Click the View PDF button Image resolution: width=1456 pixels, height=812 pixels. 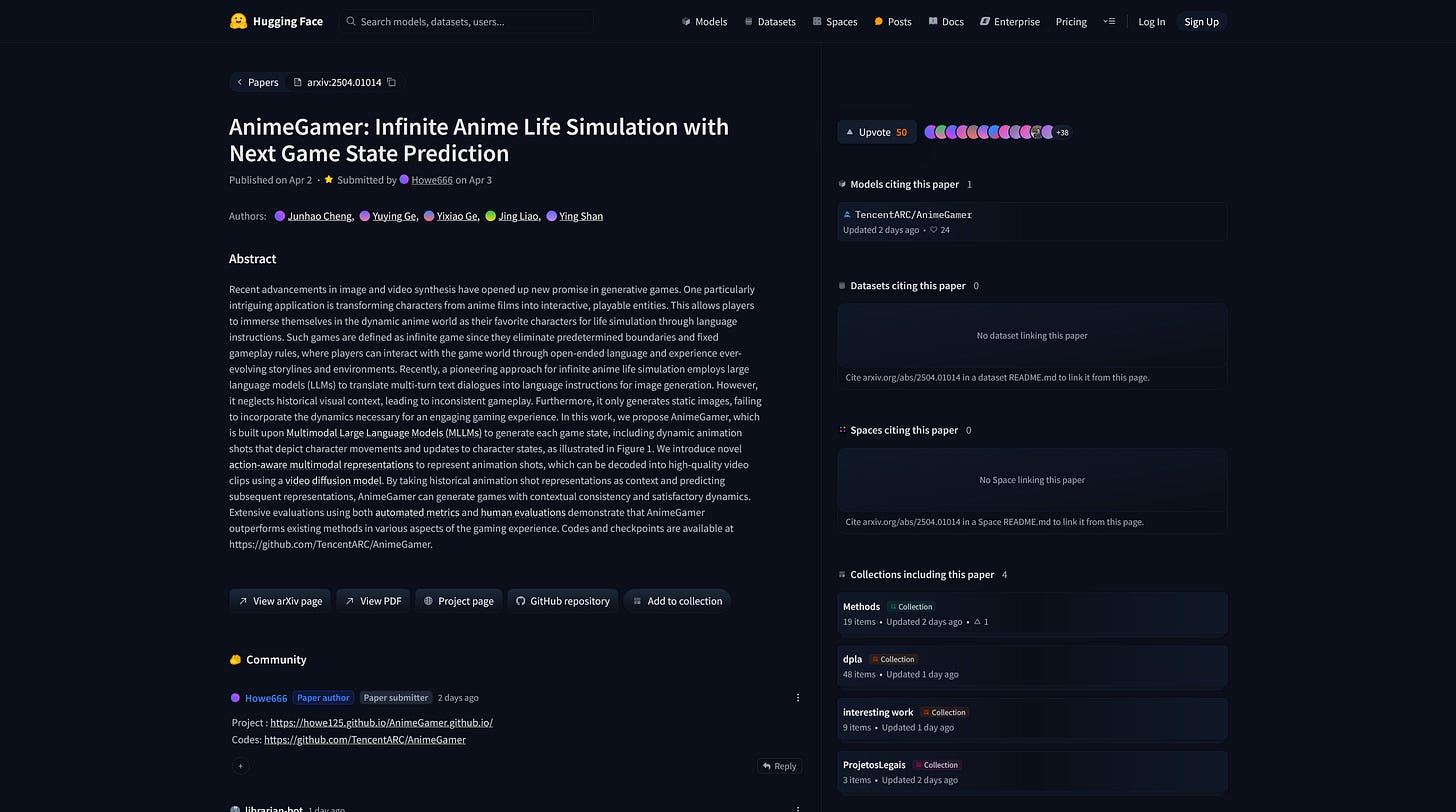[373, 601]
